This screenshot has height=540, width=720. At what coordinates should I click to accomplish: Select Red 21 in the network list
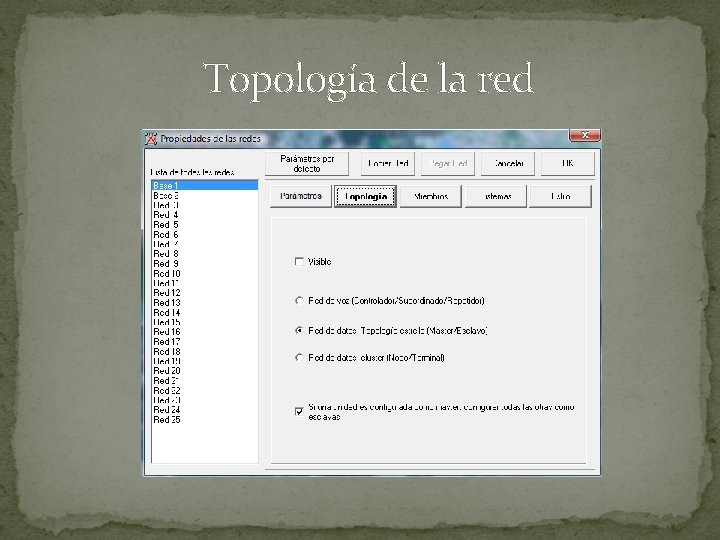point(205,381)
